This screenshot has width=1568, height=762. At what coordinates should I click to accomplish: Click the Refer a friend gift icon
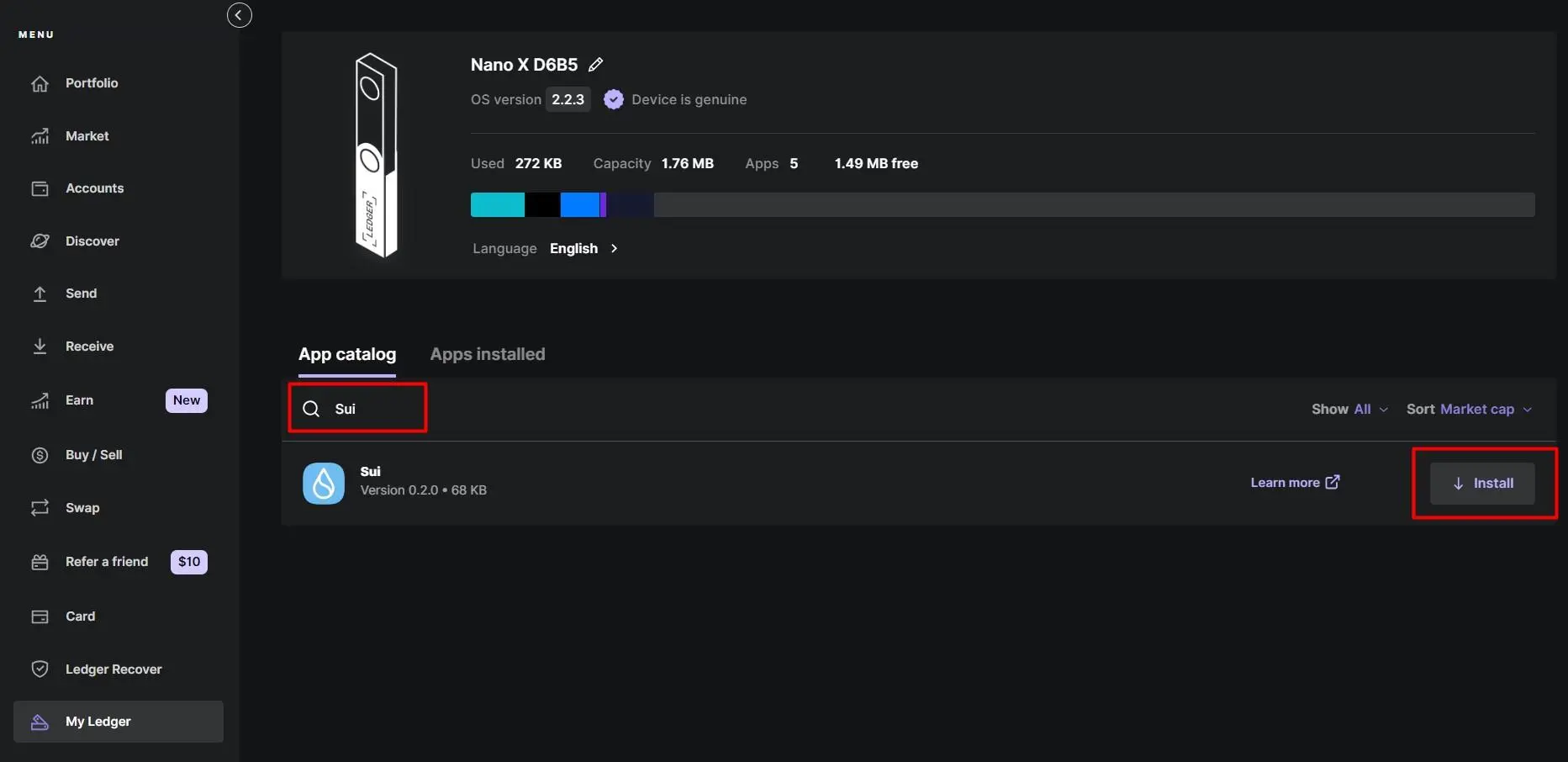(x=40, y=562)
